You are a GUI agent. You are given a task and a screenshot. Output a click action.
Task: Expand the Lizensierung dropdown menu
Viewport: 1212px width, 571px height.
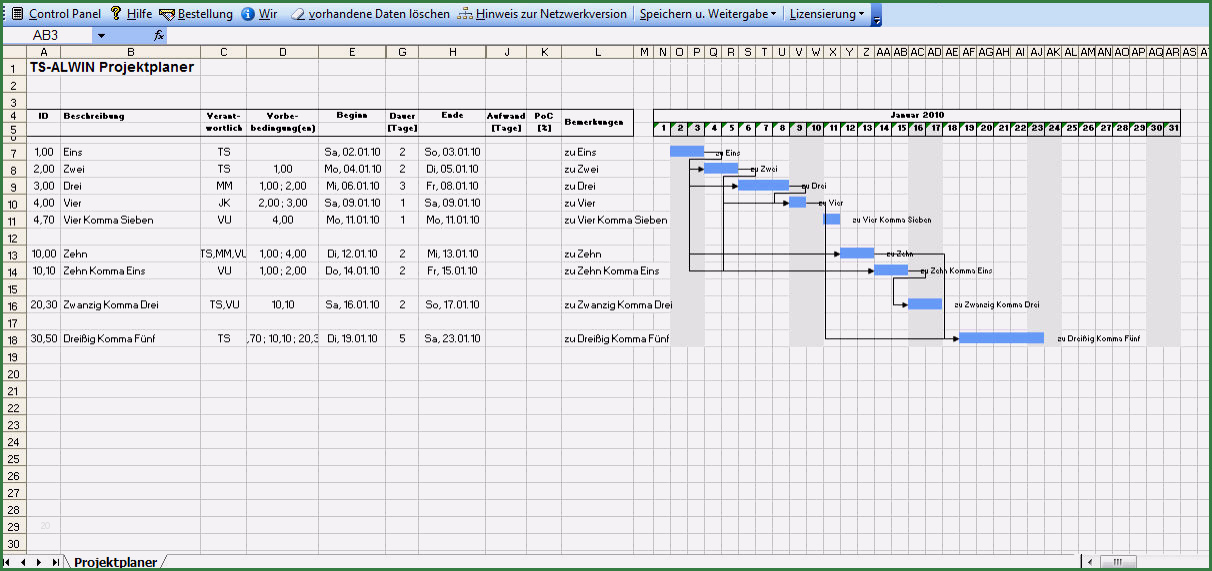(827, 14)
